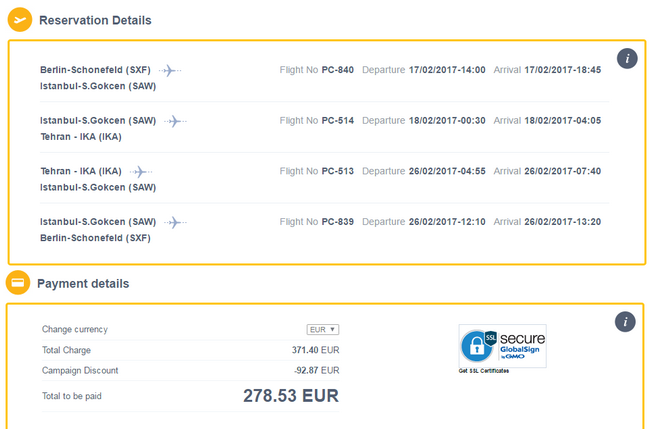Open info icon in Payment details box
The width and height of the screenshot is (650, 429).
tap(625, 322)
